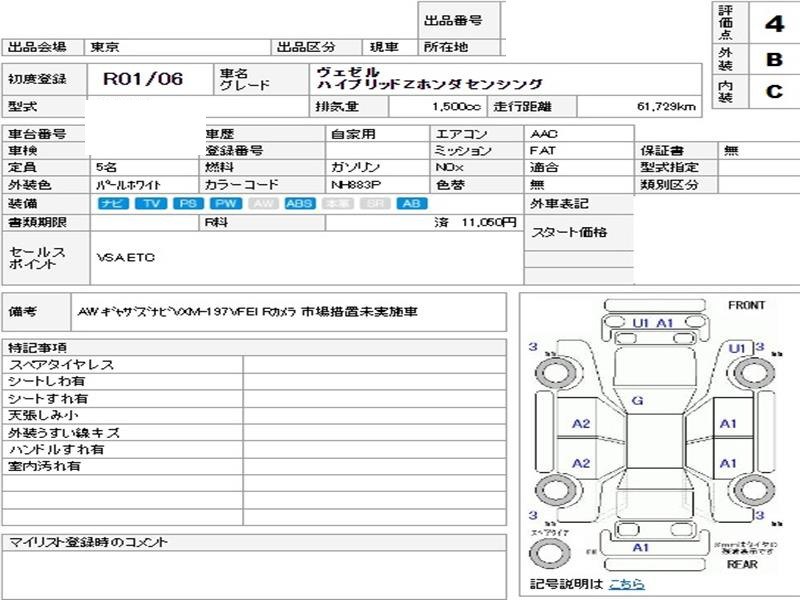Click the transmission value FAT
Viewport: 800px width, 600px height.
coord(542,151)
